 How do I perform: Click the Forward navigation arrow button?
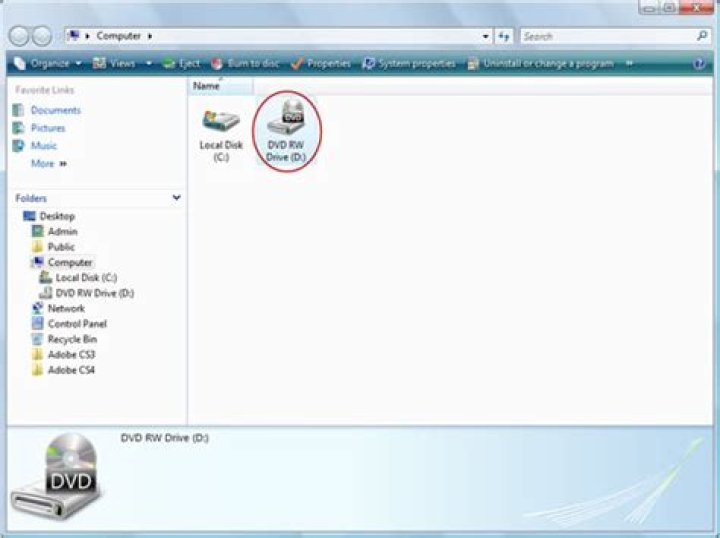[x=42, y=36]
